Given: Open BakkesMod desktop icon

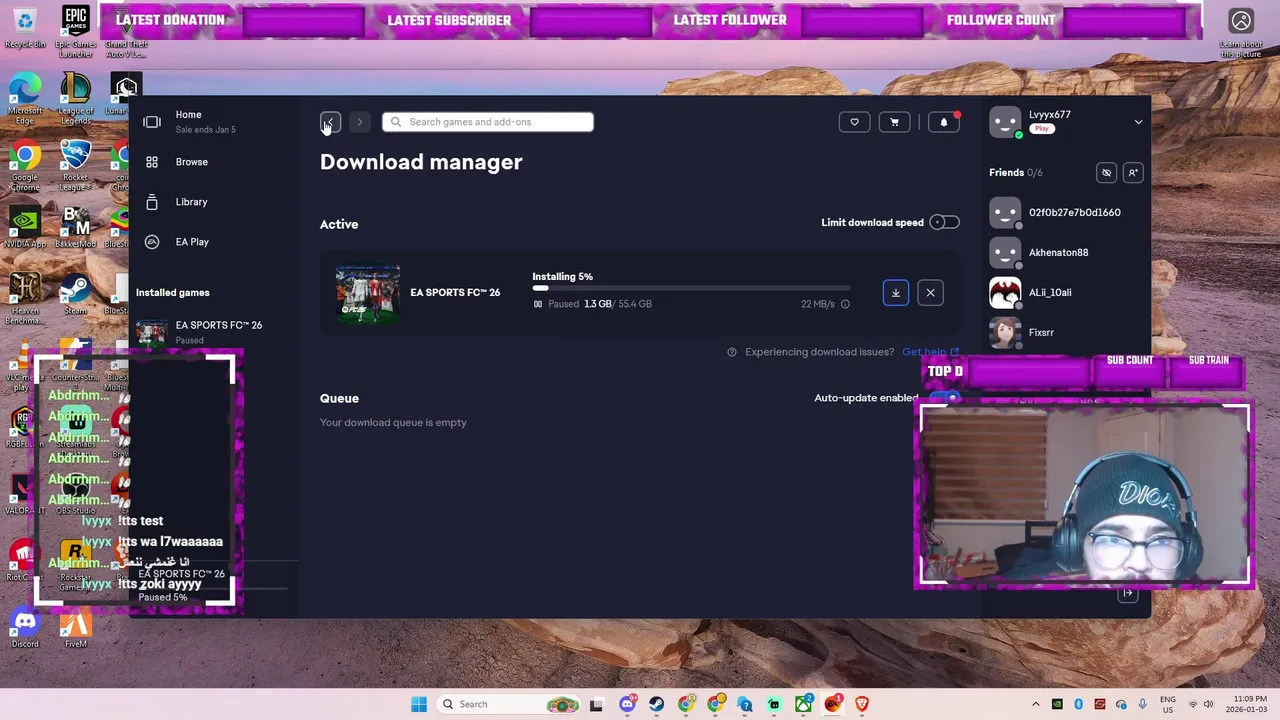Looking at the screenshot, I should [76, 228].
